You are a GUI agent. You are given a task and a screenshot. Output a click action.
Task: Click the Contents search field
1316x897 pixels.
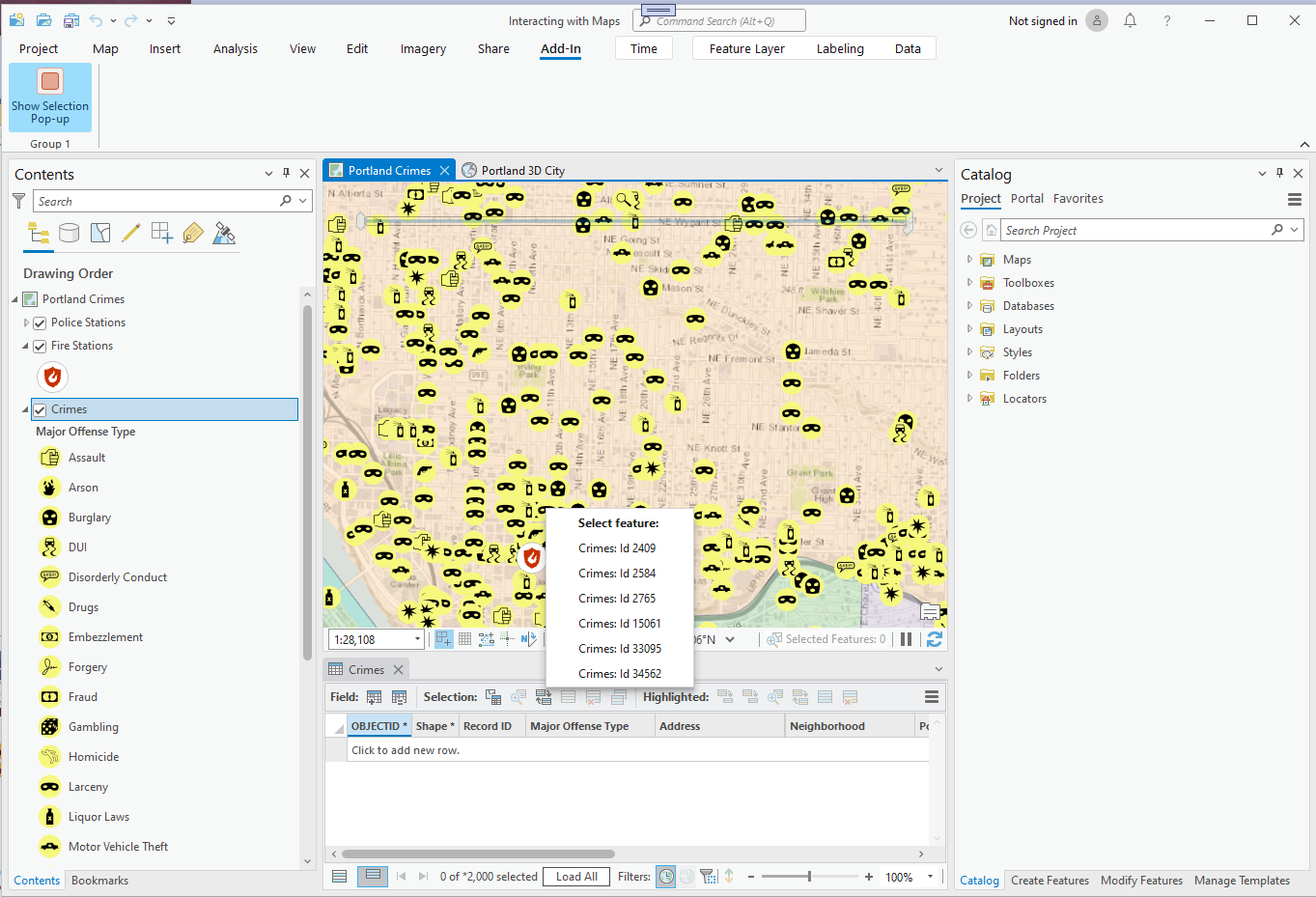click(156, 202)
